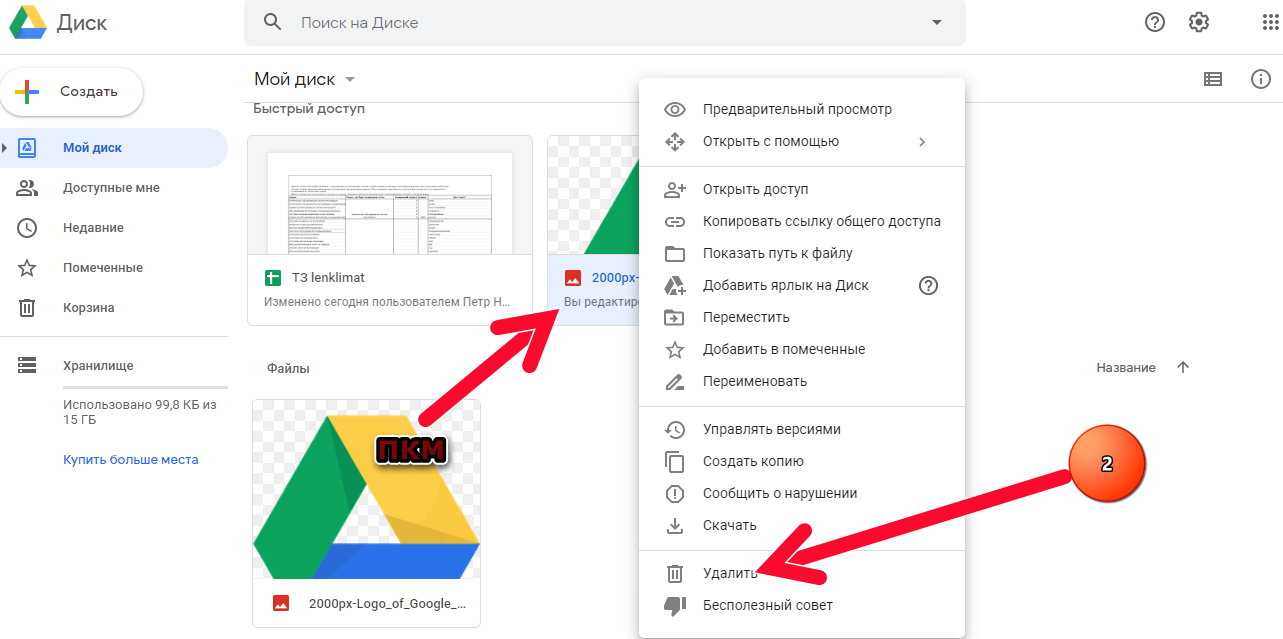Reverse sort order with the up arrow
1283x639 pixels.
coord(1183,368)
